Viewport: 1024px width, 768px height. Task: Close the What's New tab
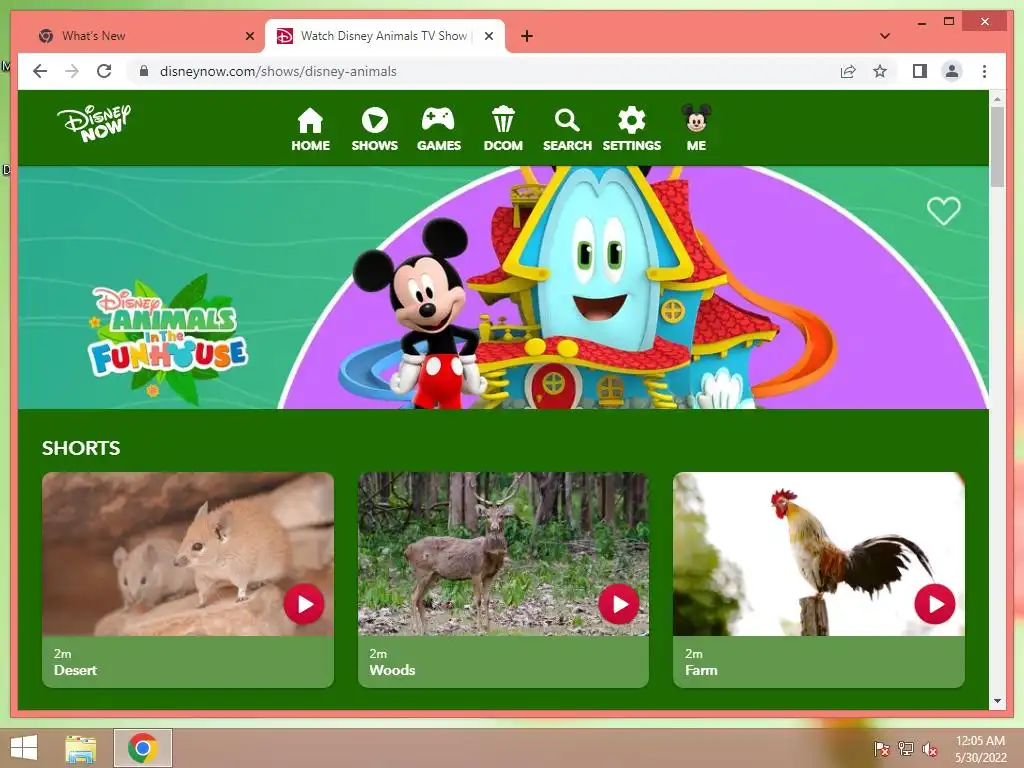(x=249, y=36)
